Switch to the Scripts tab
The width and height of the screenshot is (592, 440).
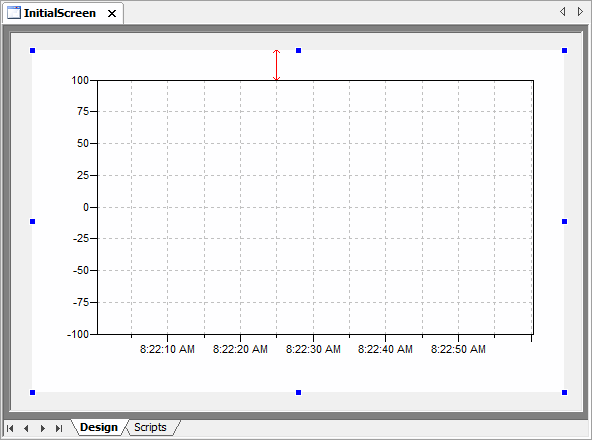click(150, 427)
